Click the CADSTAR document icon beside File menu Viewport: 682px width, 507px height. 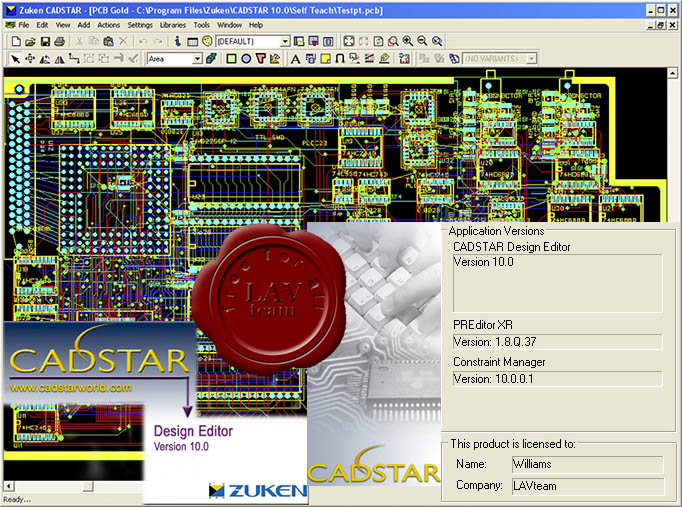(x=10, y=25)
